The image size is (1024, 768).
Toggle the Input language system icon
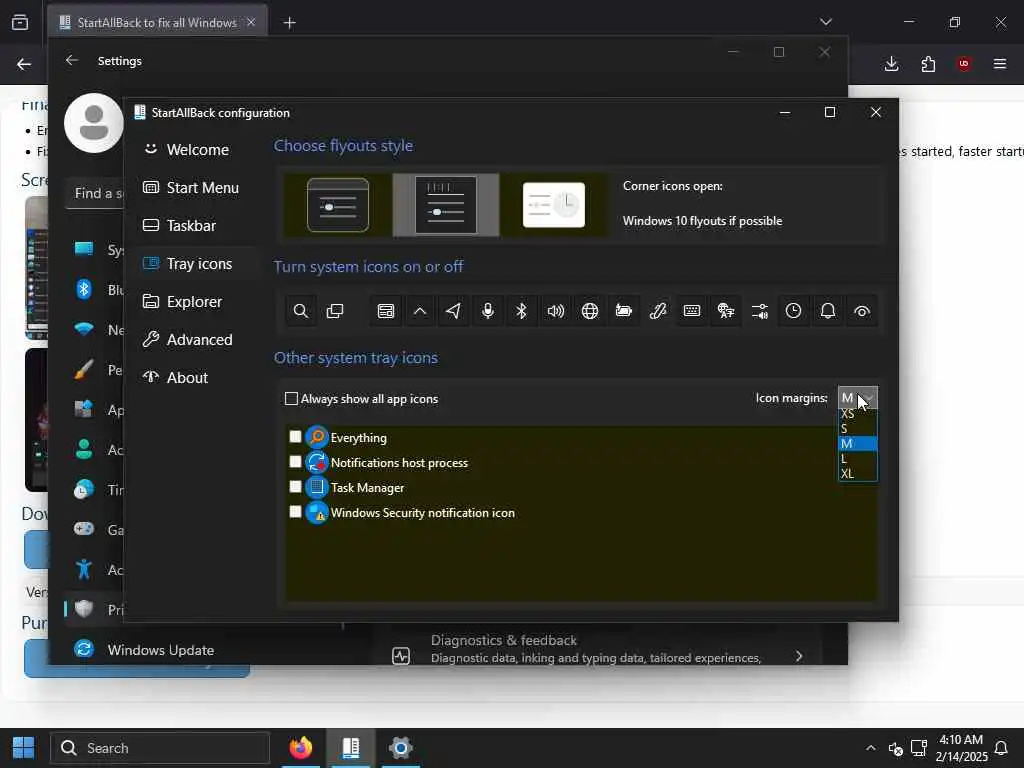point(726,311)
